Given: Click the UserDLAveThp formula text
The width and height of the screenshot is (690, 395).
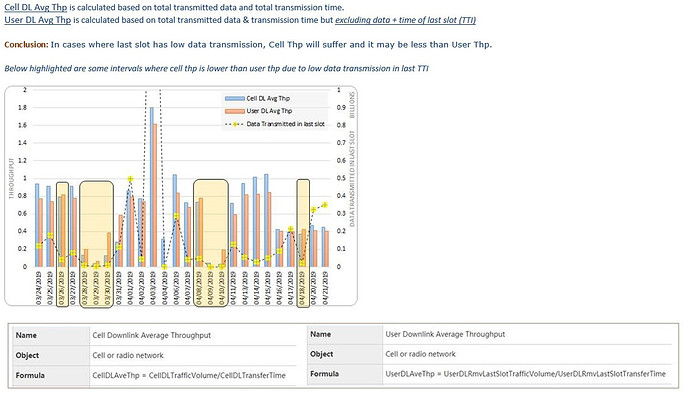Looking at the screenshot, I should pyautogui.click(x=525, y=373).
